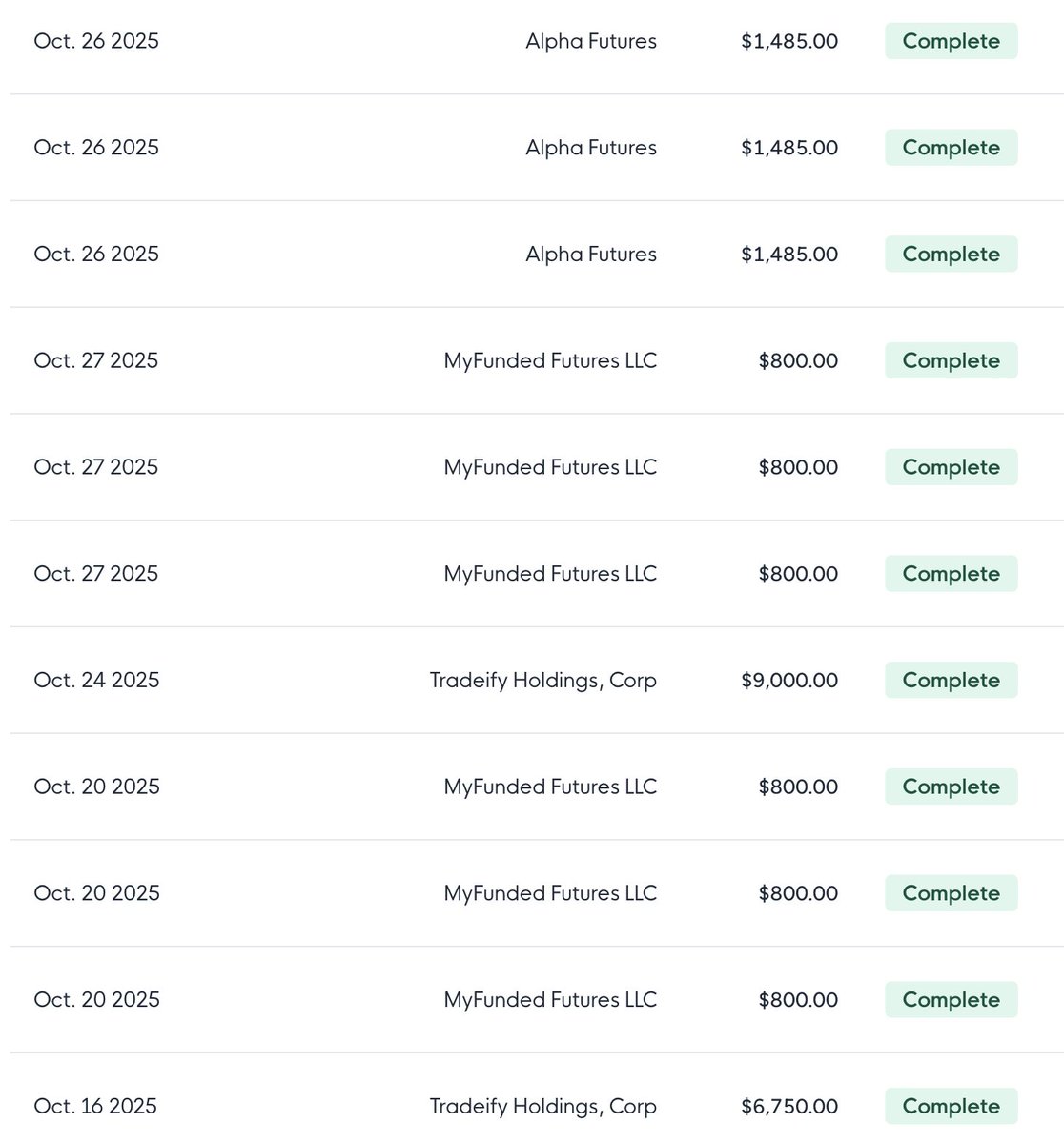
Task: Select the $6,750.00 amount
Action: [x=789, y=1106]
